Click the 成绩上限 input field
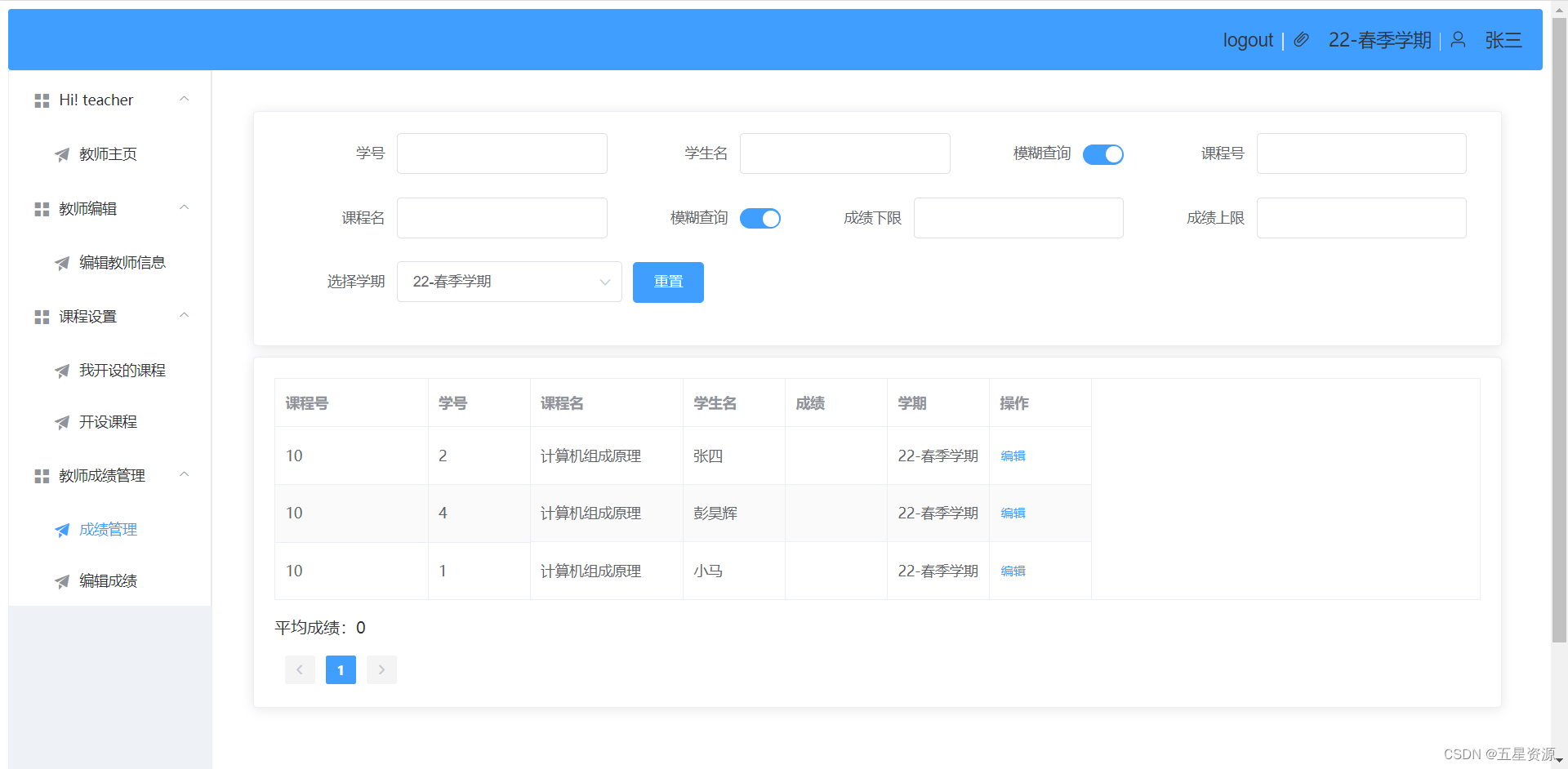This screenshot has height=769, width=1568. click(1361, 218)
